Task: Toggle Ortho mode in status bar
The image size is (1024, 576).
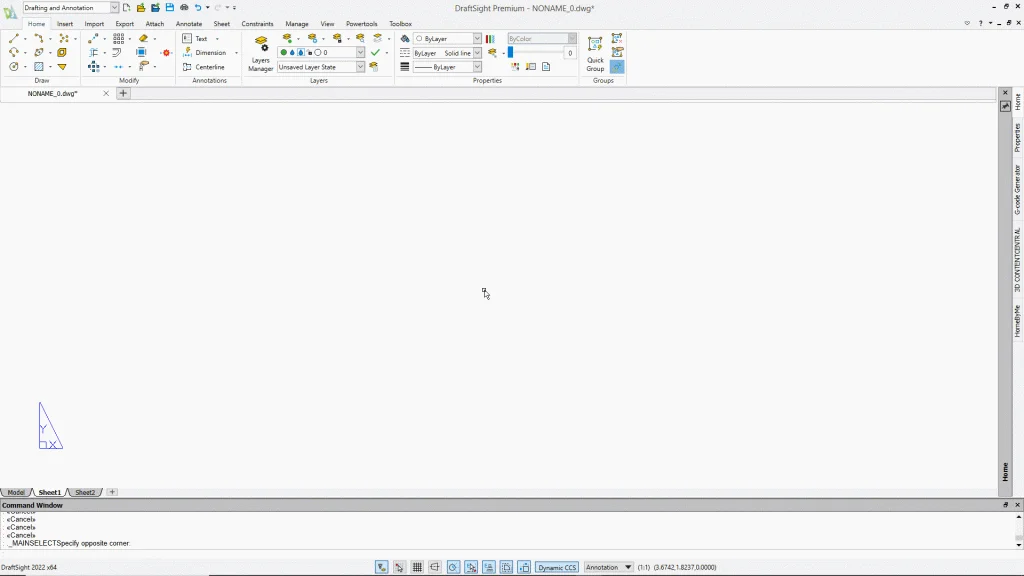Action: tap(435, 567)
